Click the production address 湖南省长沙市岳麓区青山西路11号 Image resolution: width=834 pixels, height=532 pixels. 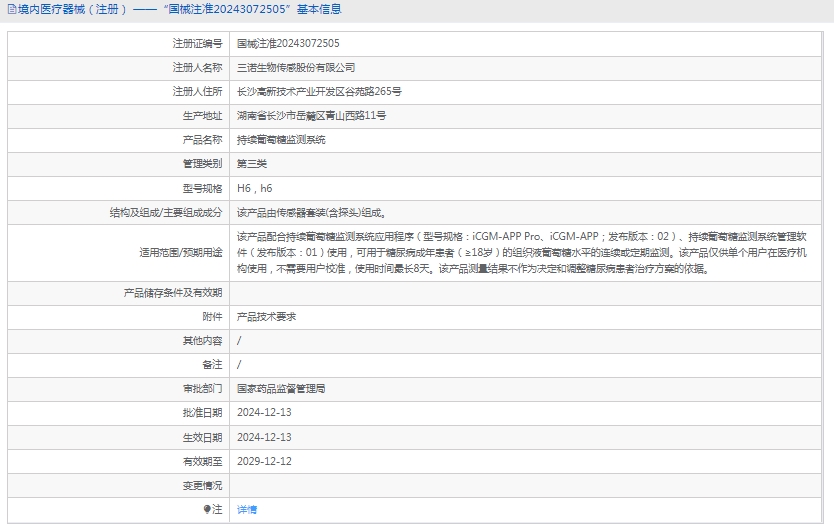click(x=311, y=116)
